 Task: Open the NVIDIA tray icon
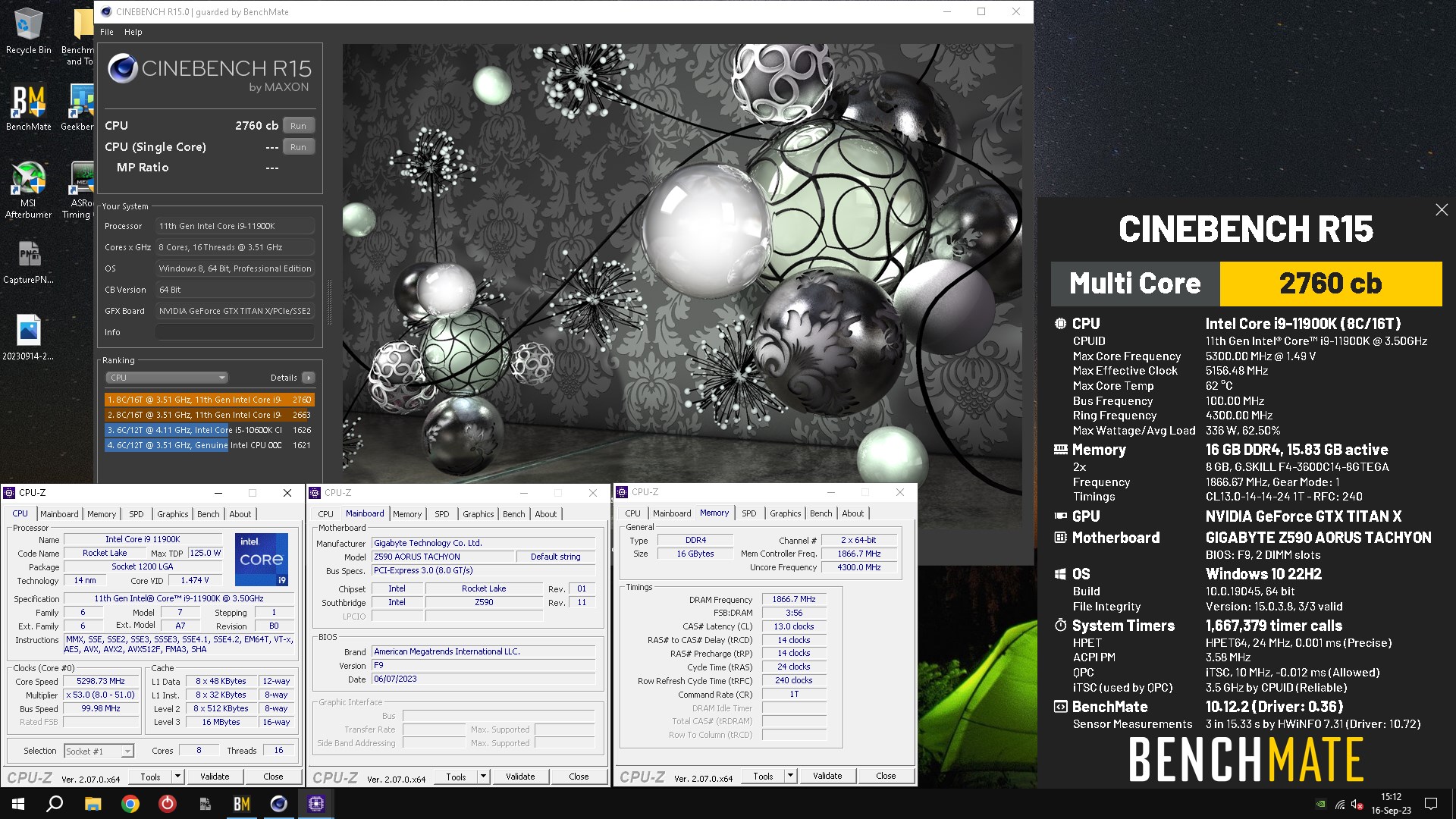[1320, 804]
